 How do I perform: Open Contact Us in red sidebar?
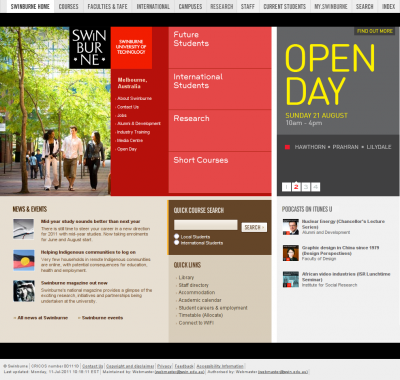pos(128,107)
